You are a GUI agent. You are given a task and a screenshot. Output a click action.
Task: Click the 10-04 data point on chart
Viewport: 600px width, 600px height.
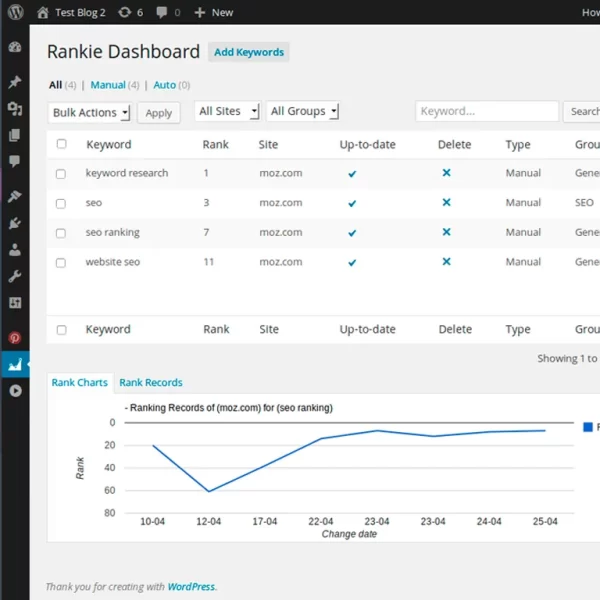pos(153,445)
